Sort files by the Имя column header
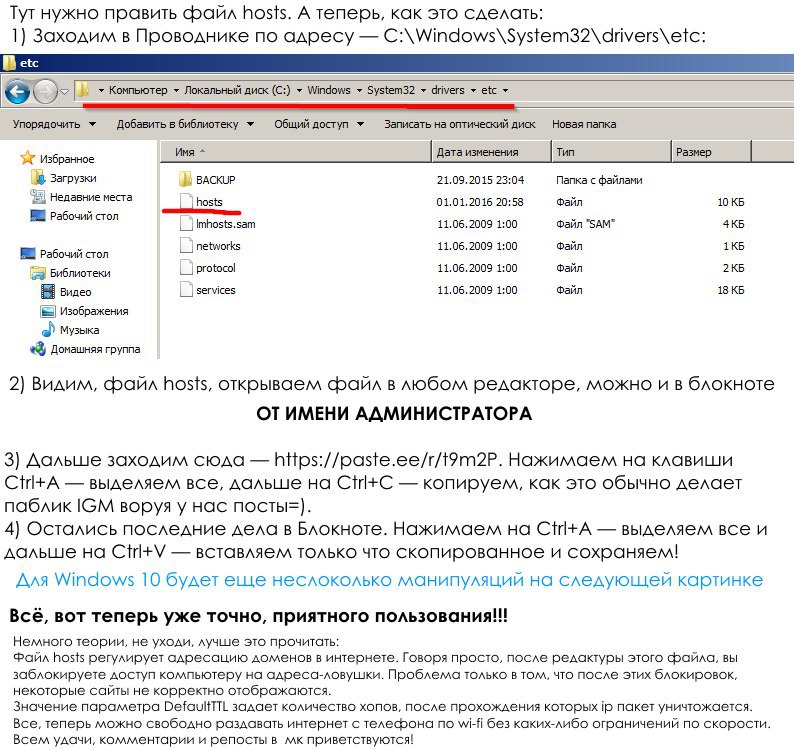794x750 pixels. (x=185, y=152)
